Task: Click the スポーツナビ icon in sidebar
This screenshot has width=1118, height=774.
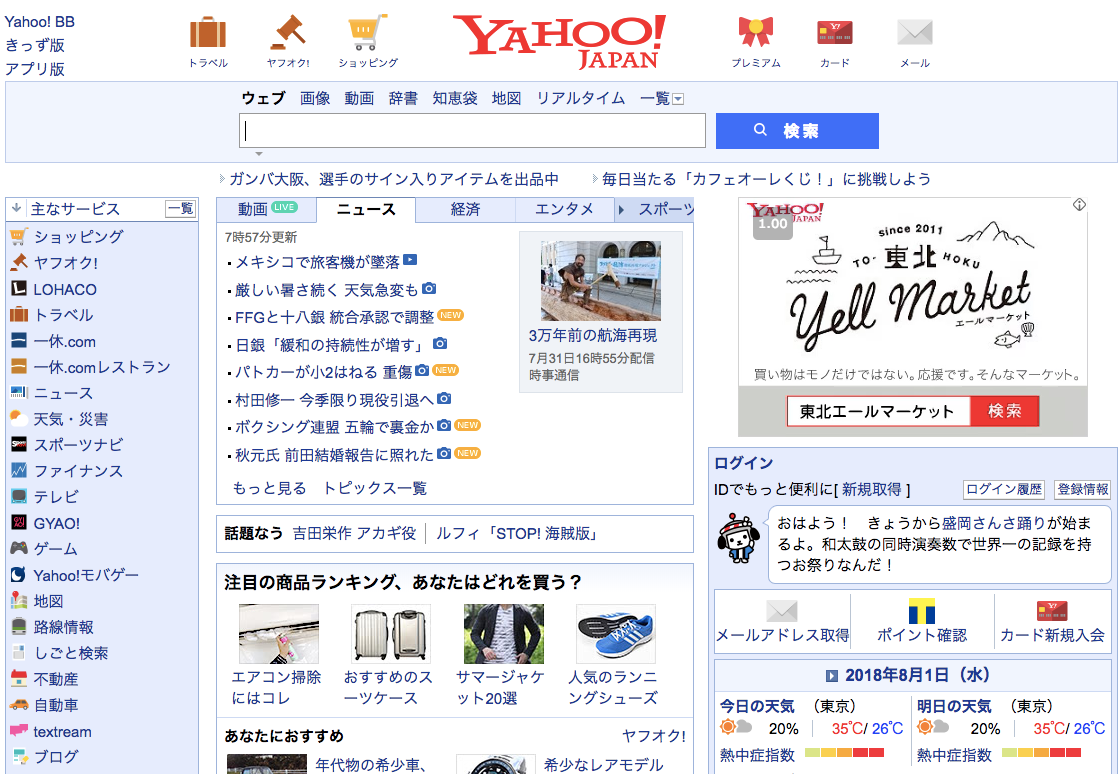Action: pos(19,444)
